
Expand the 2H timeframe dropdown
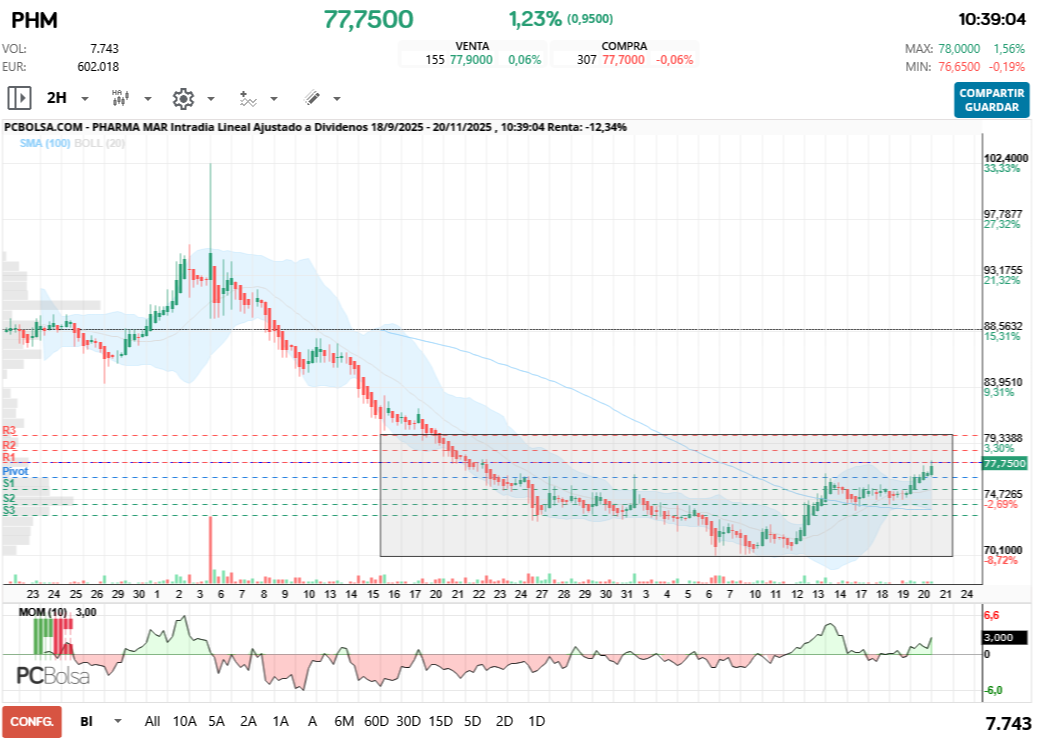tap(84, 98)
